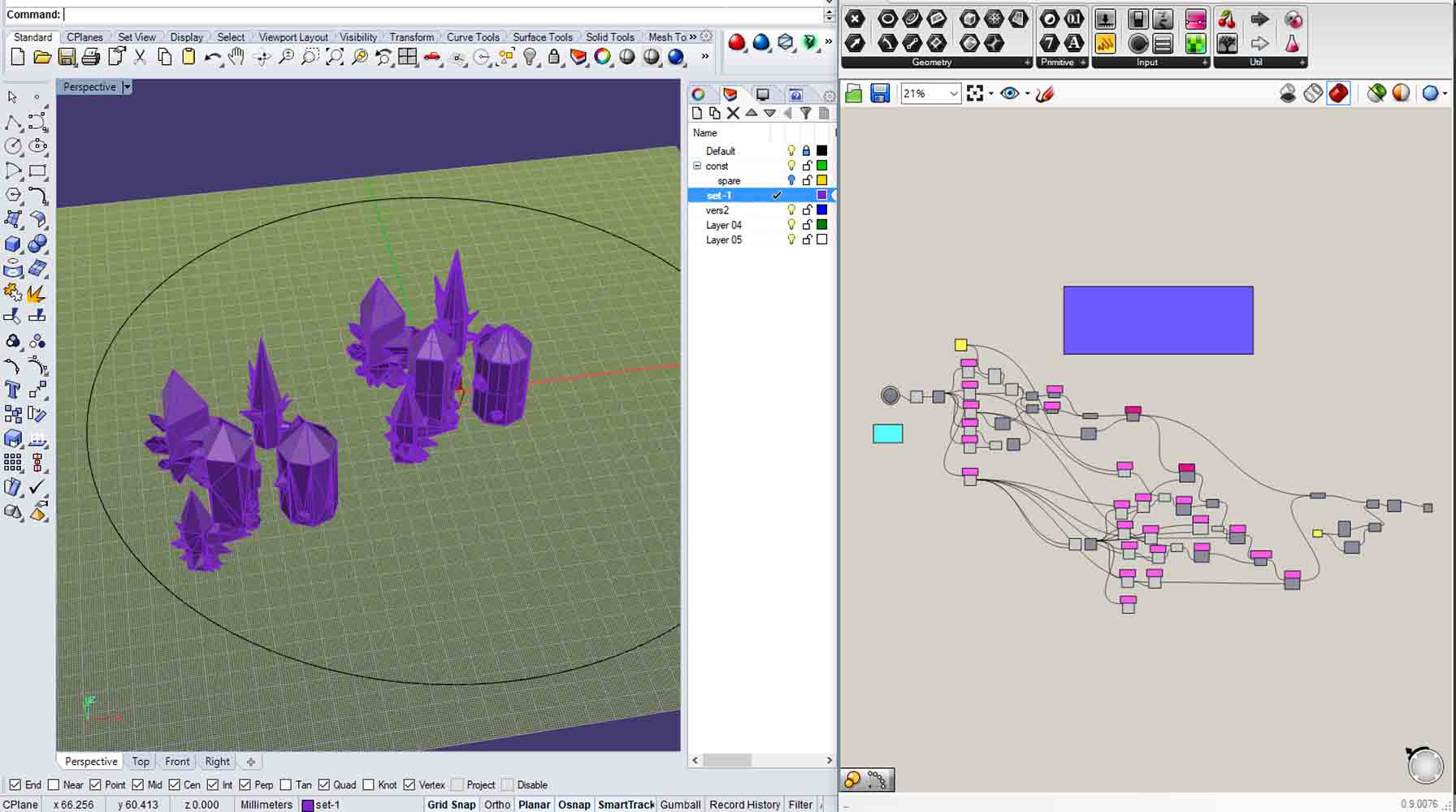Click the Zoom Extents icon
This screenshot has height=812, width=1456.
(x=335, y=57)
